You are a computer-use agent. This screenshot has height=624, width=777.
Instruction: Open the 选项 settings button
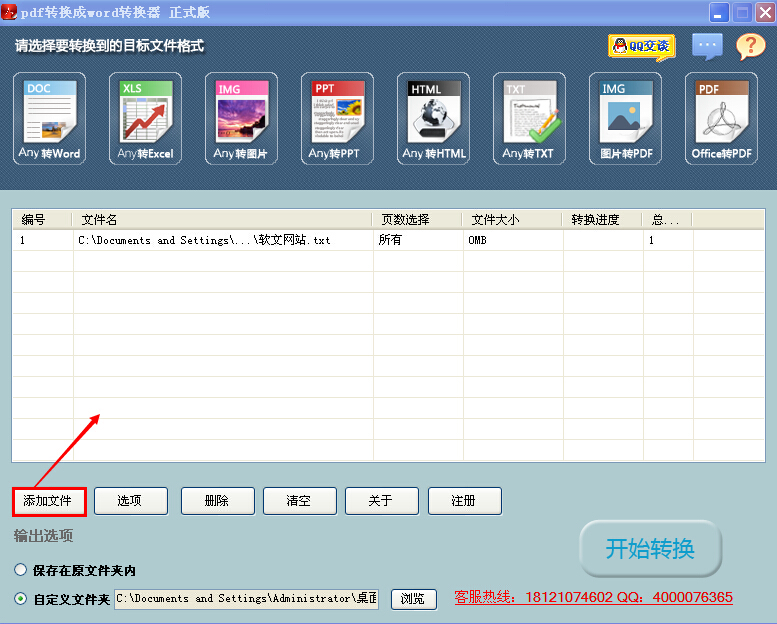click(130, 501)
